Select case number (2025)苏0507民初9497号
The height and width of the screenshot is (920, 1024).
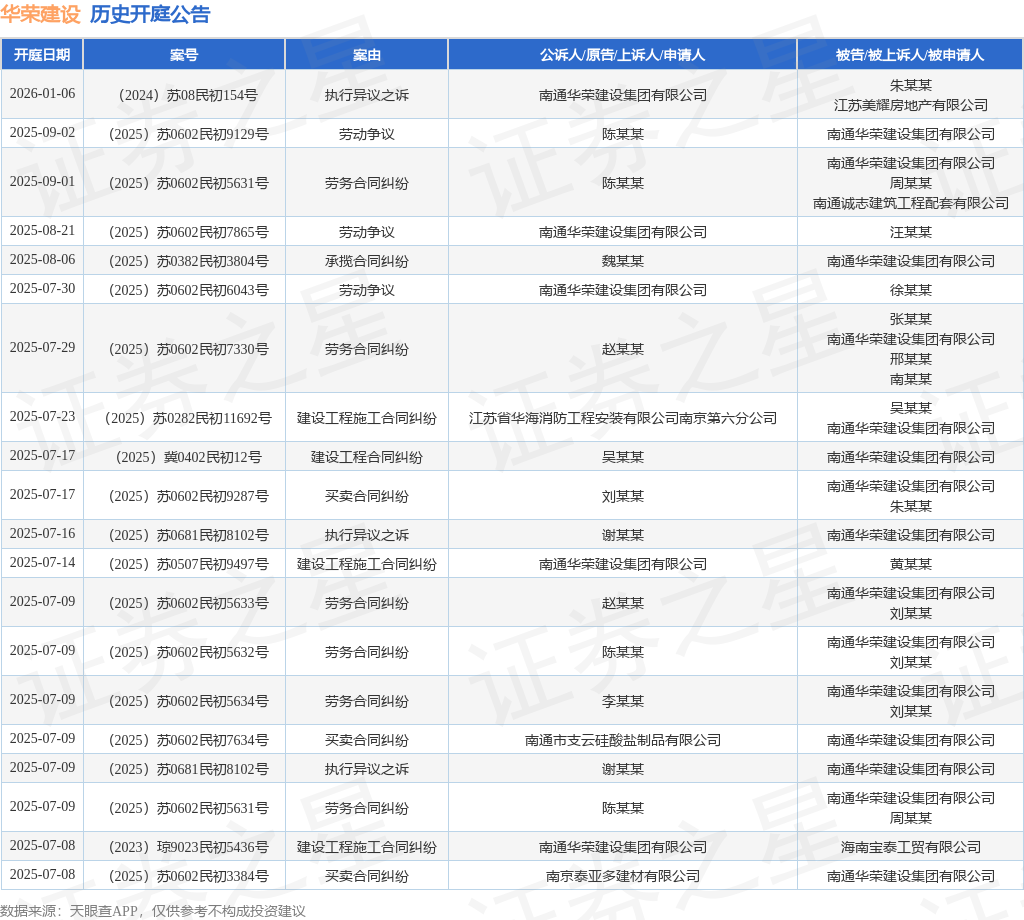pyautogui.click(x=188, y=564)
